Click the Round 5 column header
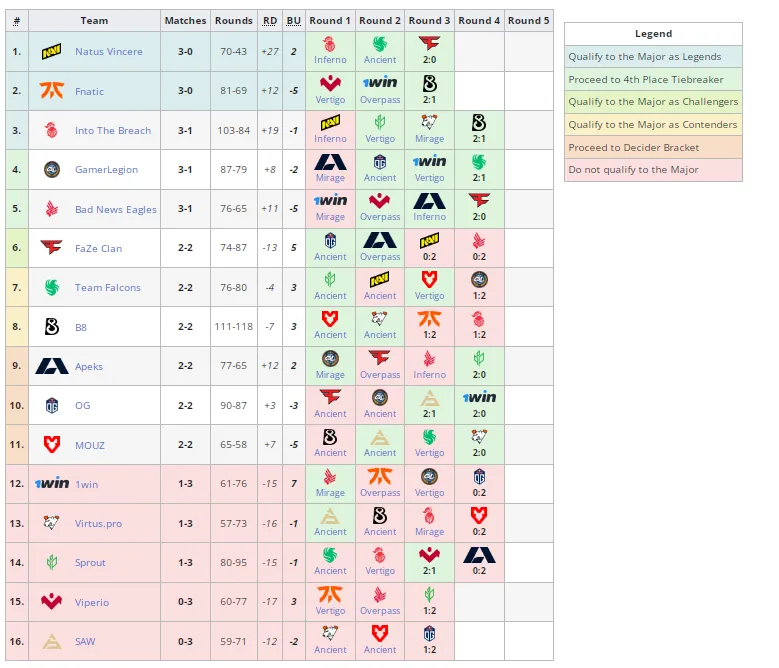779x668 pixels. click(529, 21)
